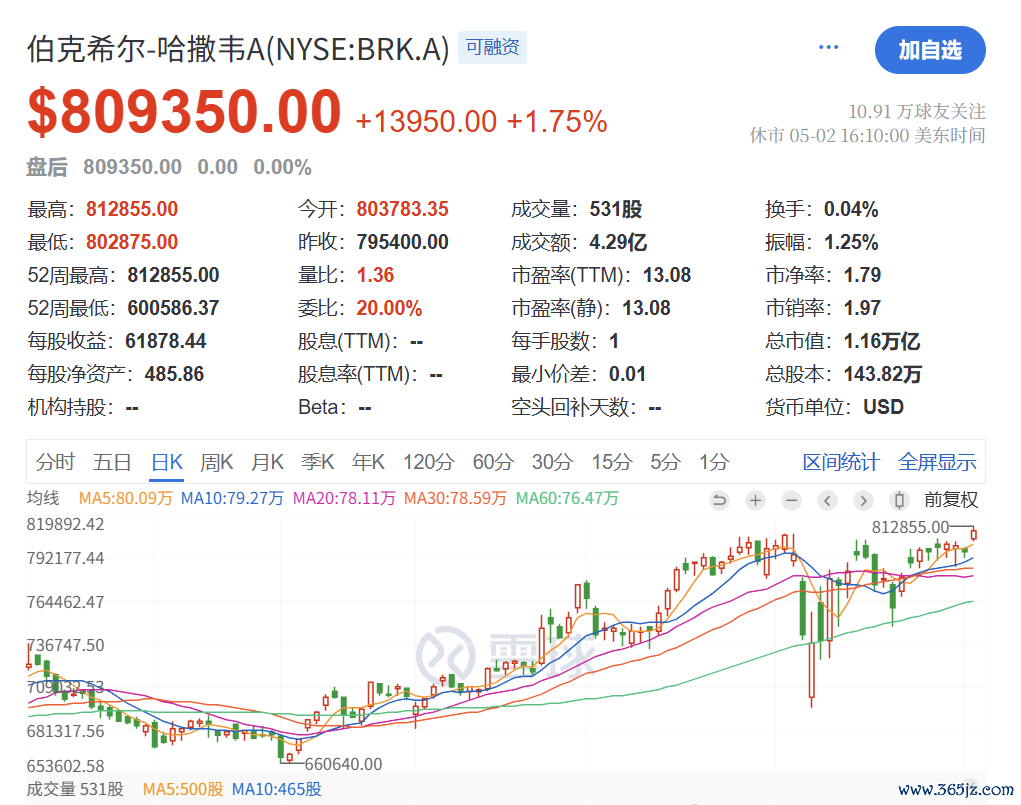The height and width of the screenshot is (805, 1021).
Task: Choose the 五日 five-day tab
Action: (112, 462)
